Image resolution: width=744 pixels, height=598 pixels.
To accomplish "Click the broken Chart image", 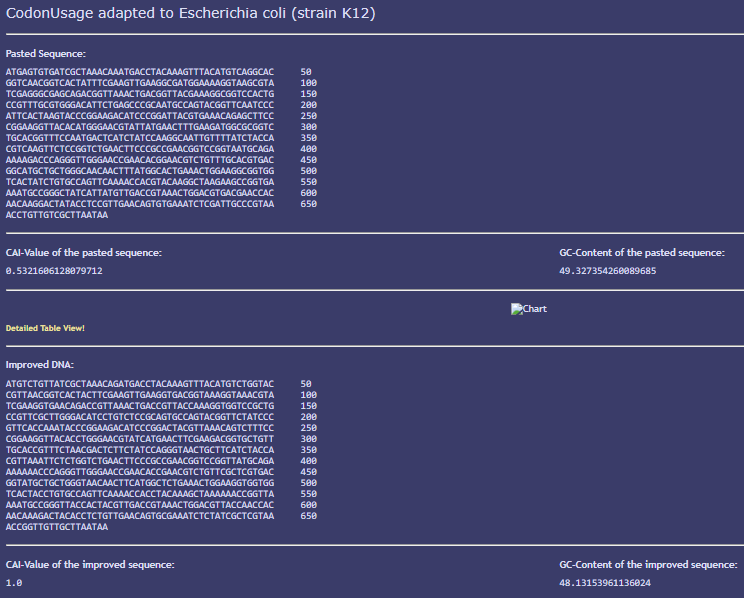I will 529,309.
